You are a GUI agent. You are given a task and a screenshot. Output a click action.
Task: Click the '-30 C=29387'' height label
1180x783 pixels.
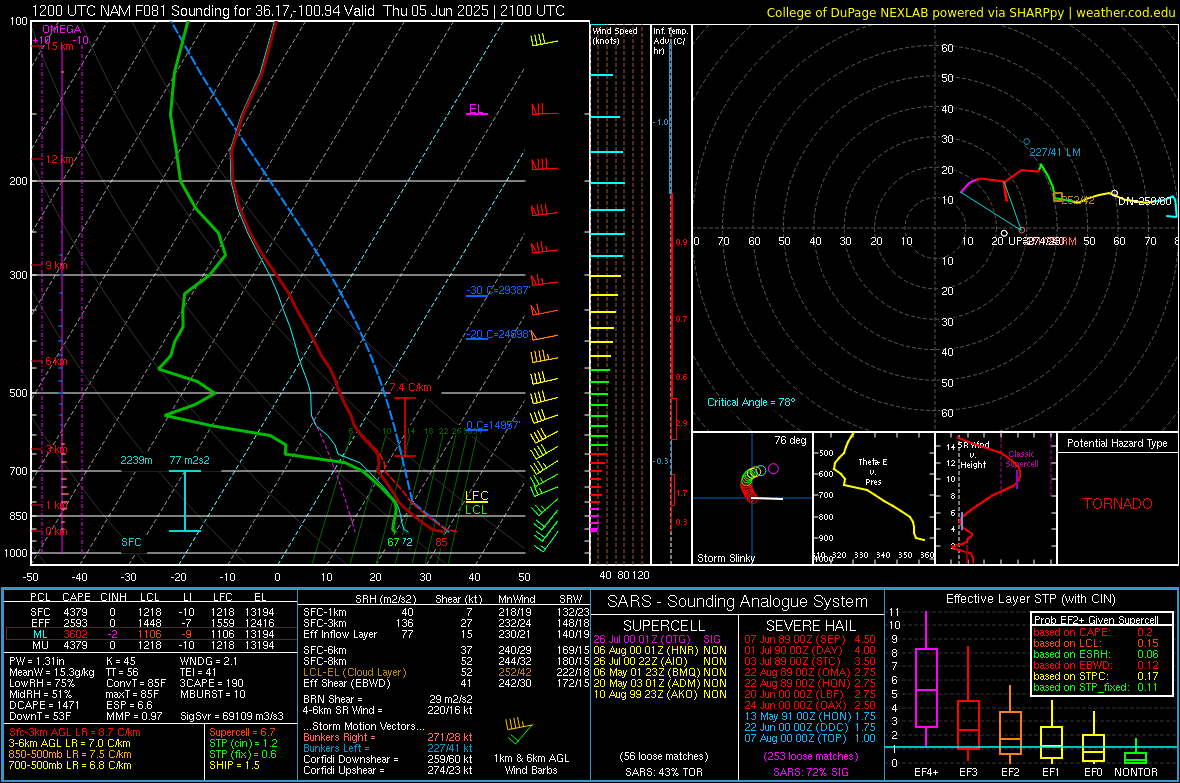tap(498, 290)
